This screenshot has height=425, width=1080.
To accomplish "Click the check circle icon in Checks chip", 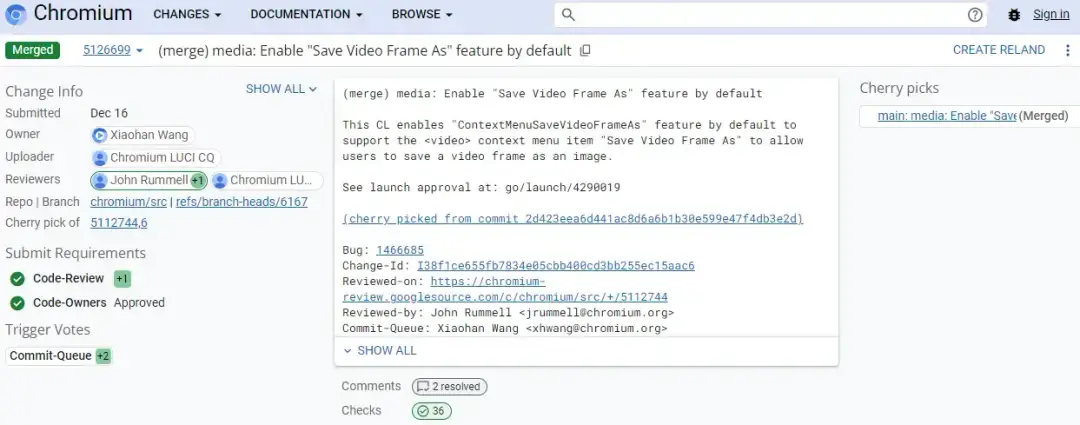I will point(423,411).
